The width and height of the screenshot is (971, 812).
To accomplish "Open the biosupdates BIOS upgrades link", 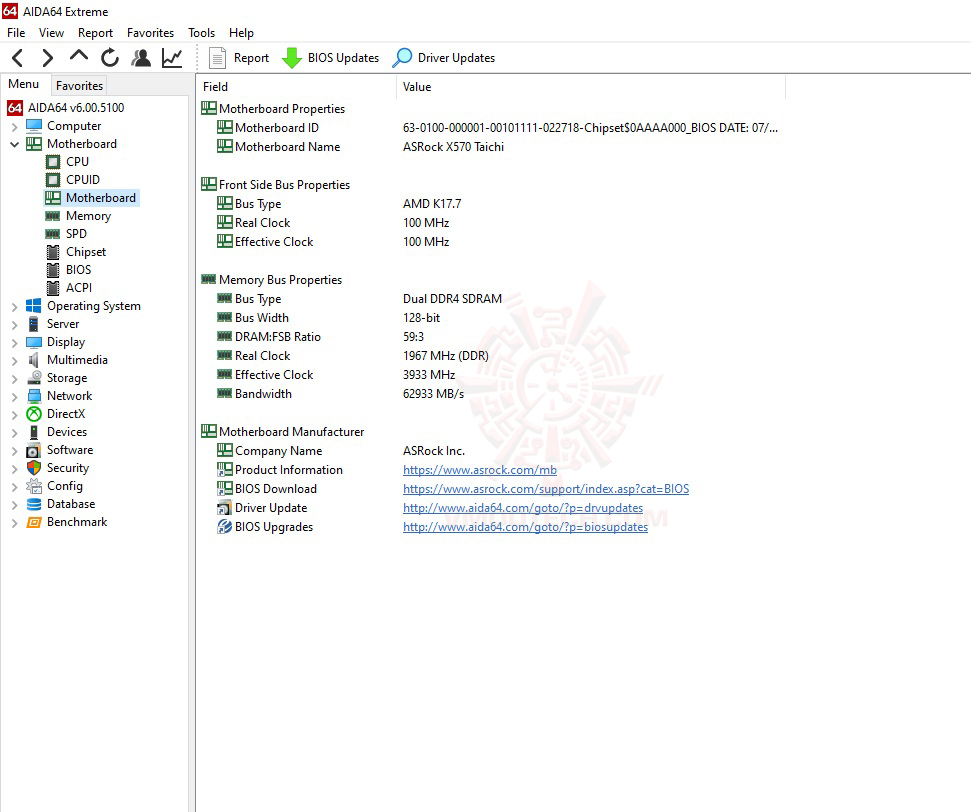I will point(525,527).
